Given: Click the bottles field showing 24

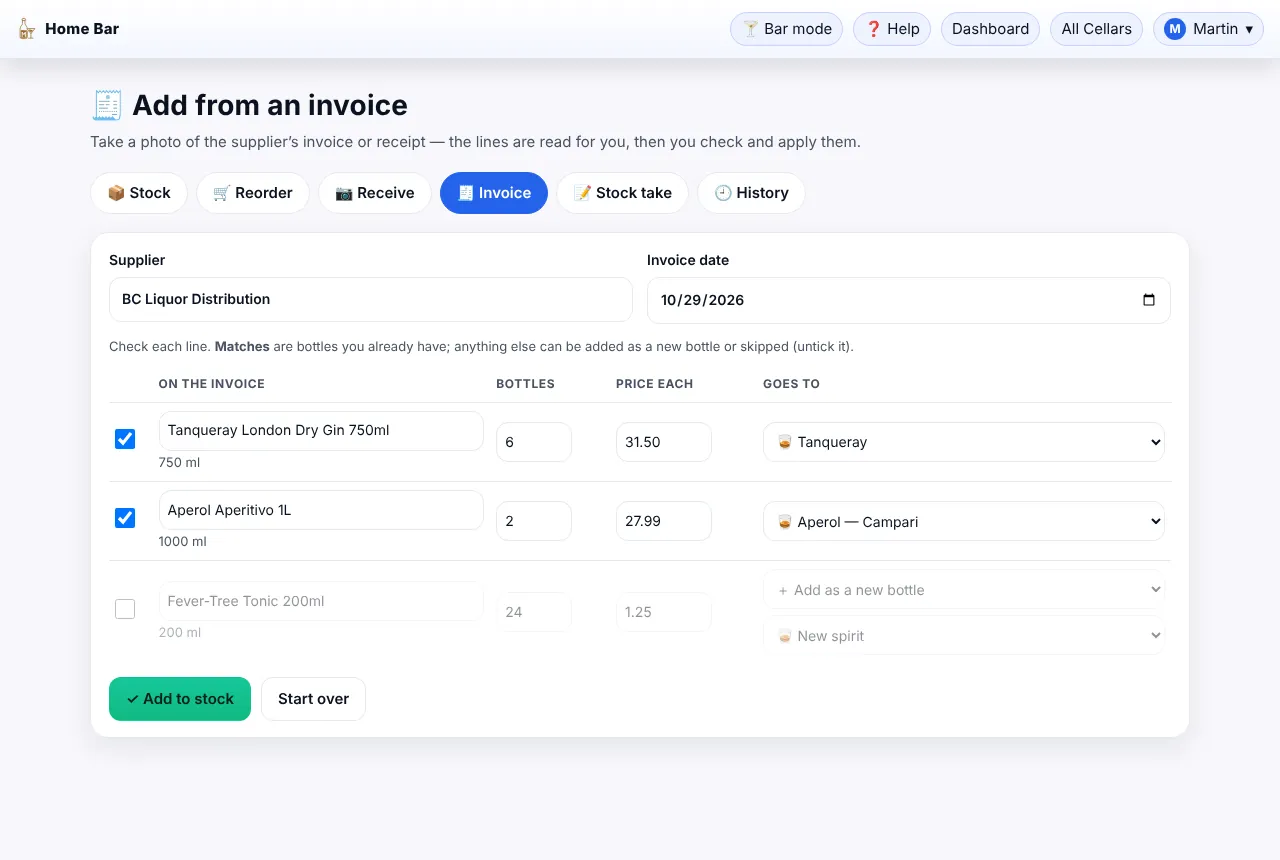Looking at the screenshot, I should click(534, 612).
